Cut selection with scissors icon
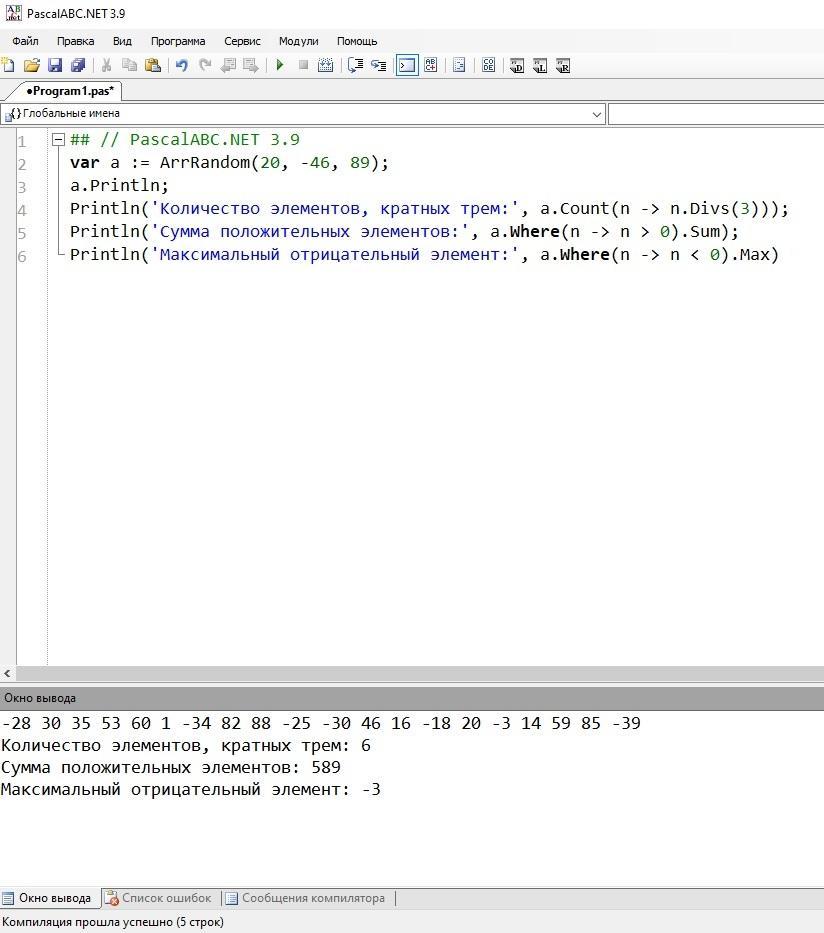The image size is (824, 933). pyautogui.click(x=106, y=65)
